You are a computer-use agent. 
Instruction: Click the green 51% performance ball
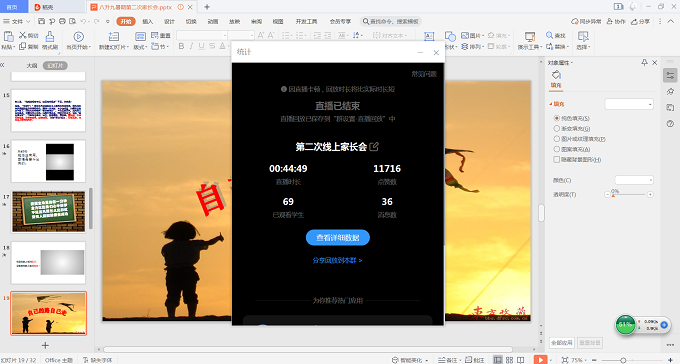(x=625, y=325)
